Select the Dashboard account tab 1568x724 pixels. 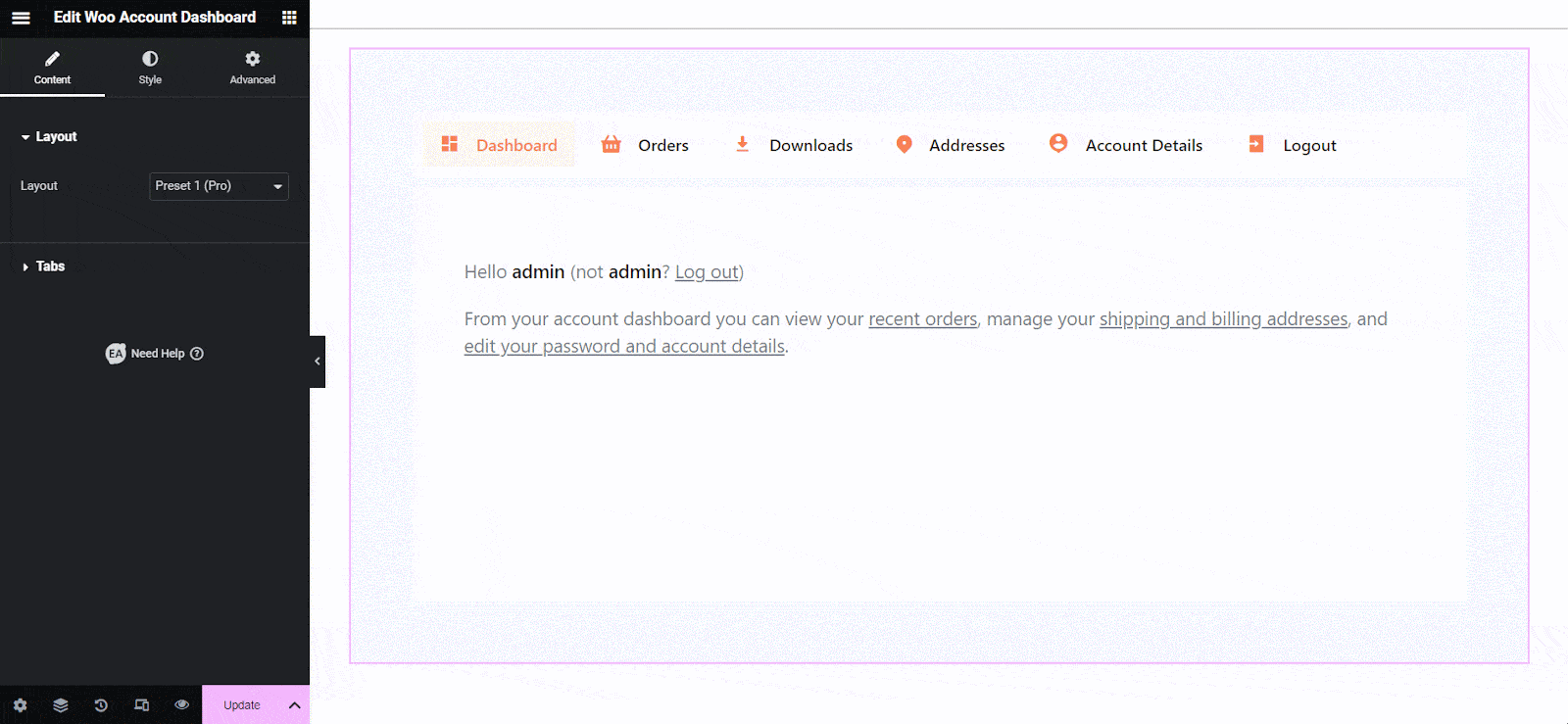coord(499,145)
